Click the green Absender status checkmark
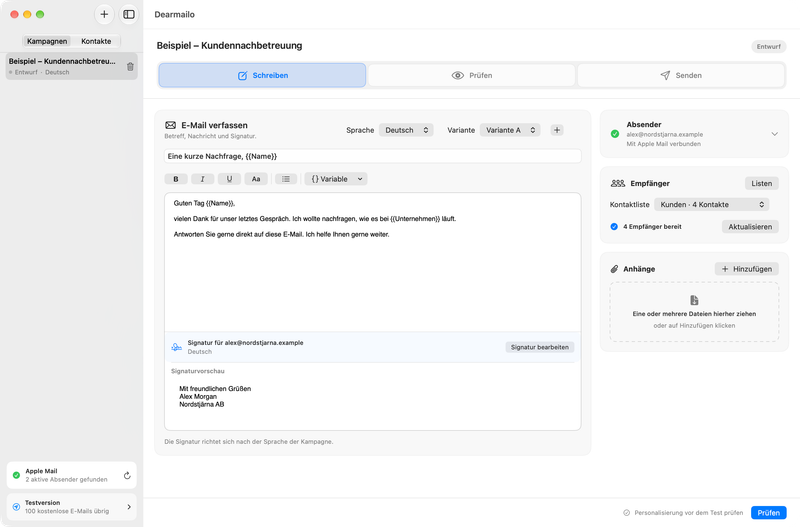Viewport: 800px width, 527px height. (x=615, y=134)
